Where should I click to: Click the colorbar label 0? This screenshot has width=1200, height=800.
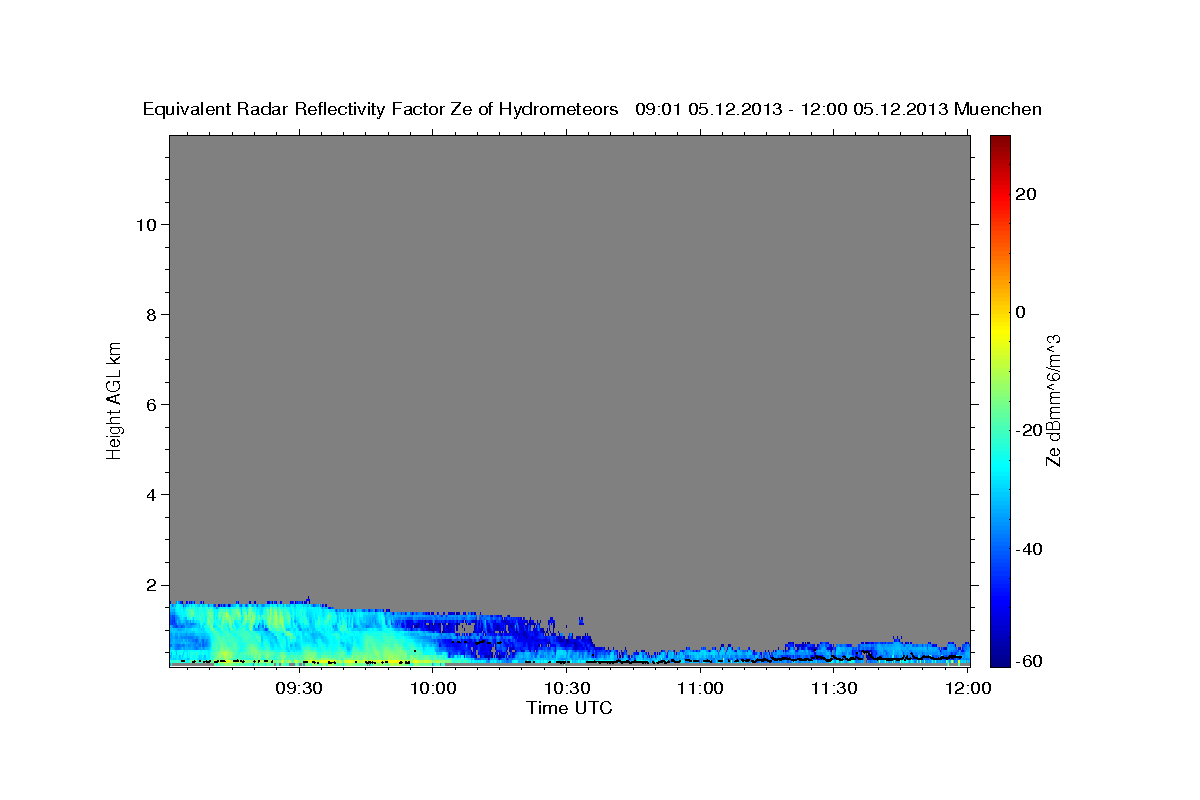[x=1021, y=312]
